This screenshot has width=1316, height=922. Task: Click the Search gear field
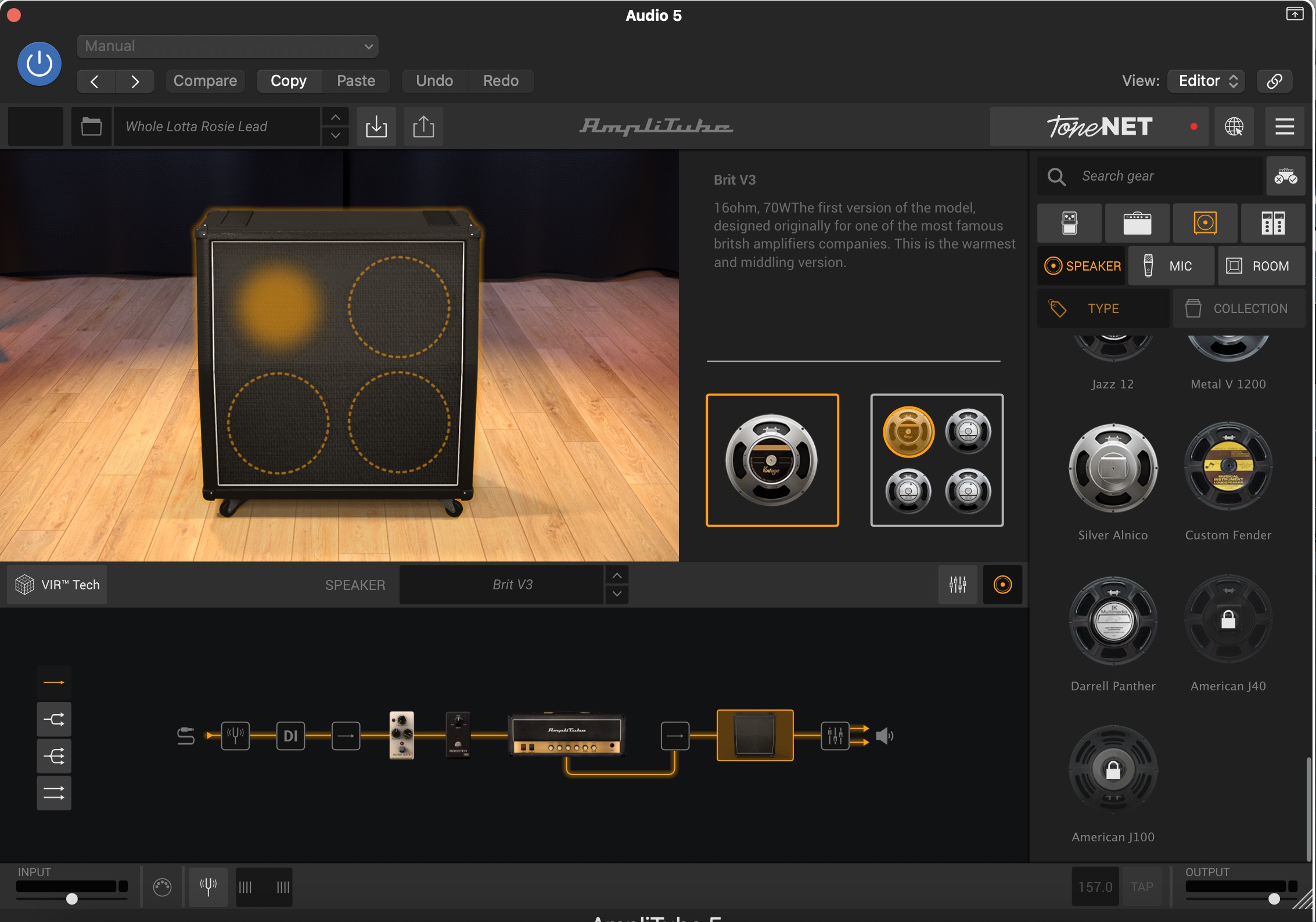pos(1150,176)
